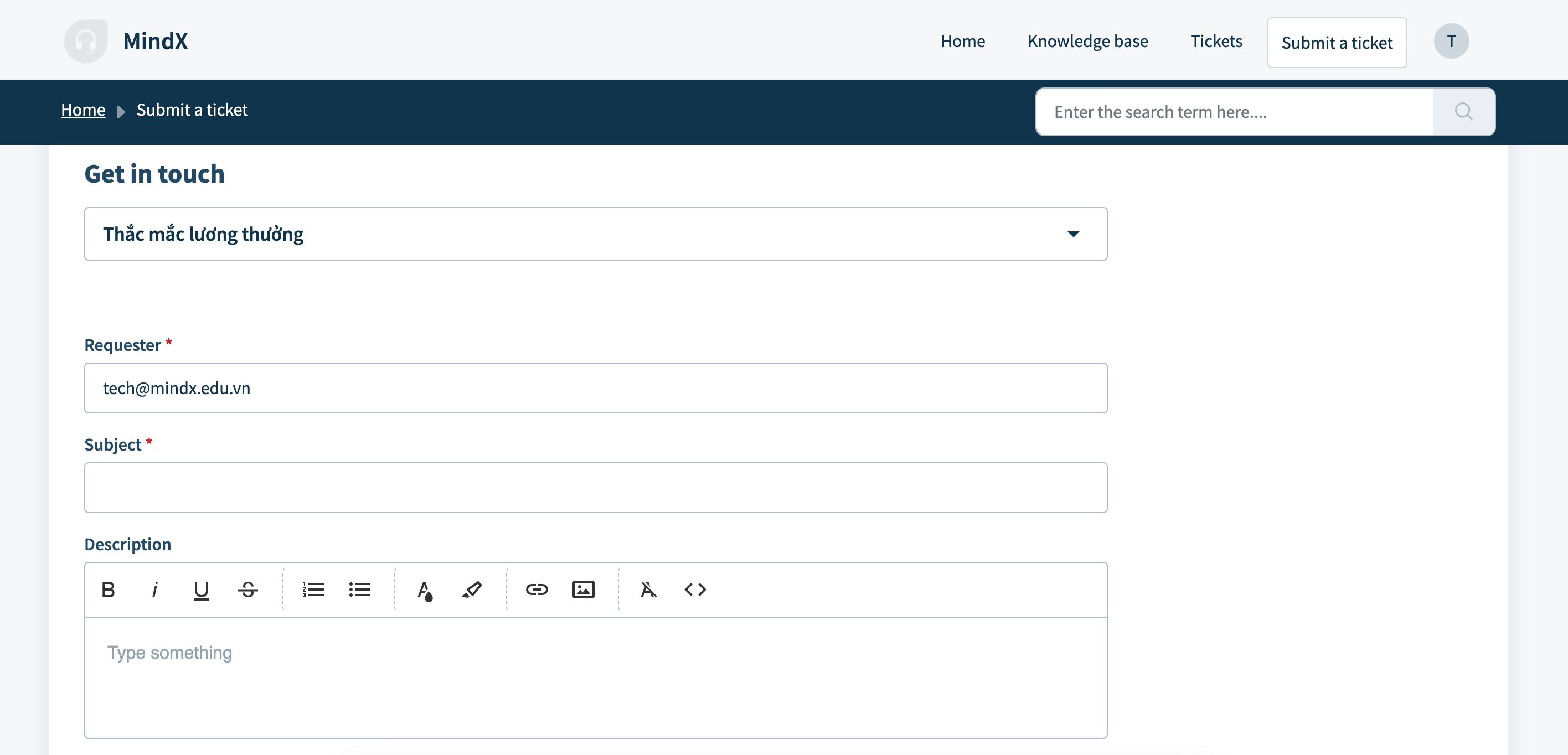Open Knowledge base from top navigation
Viewport: 1568px width, 755px height.
(1088, 42)
